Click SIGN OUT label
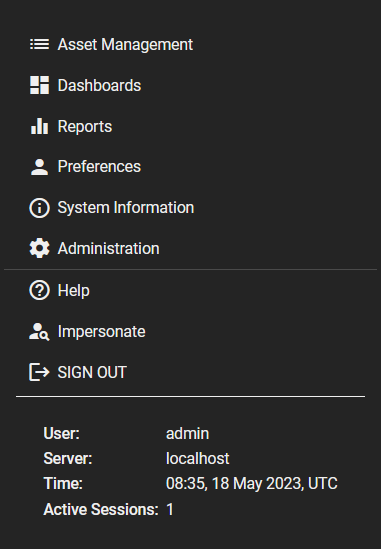 tap(92, 372)
